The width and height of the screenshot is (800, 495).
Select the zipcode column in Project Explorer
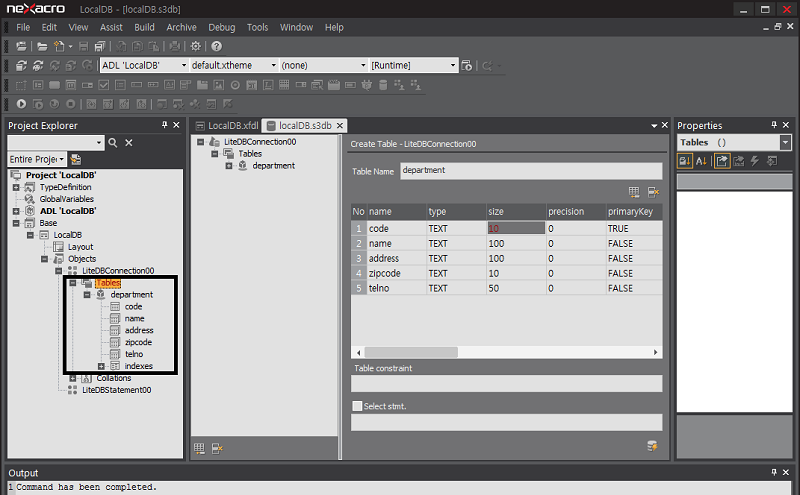[x=138, y=342]
